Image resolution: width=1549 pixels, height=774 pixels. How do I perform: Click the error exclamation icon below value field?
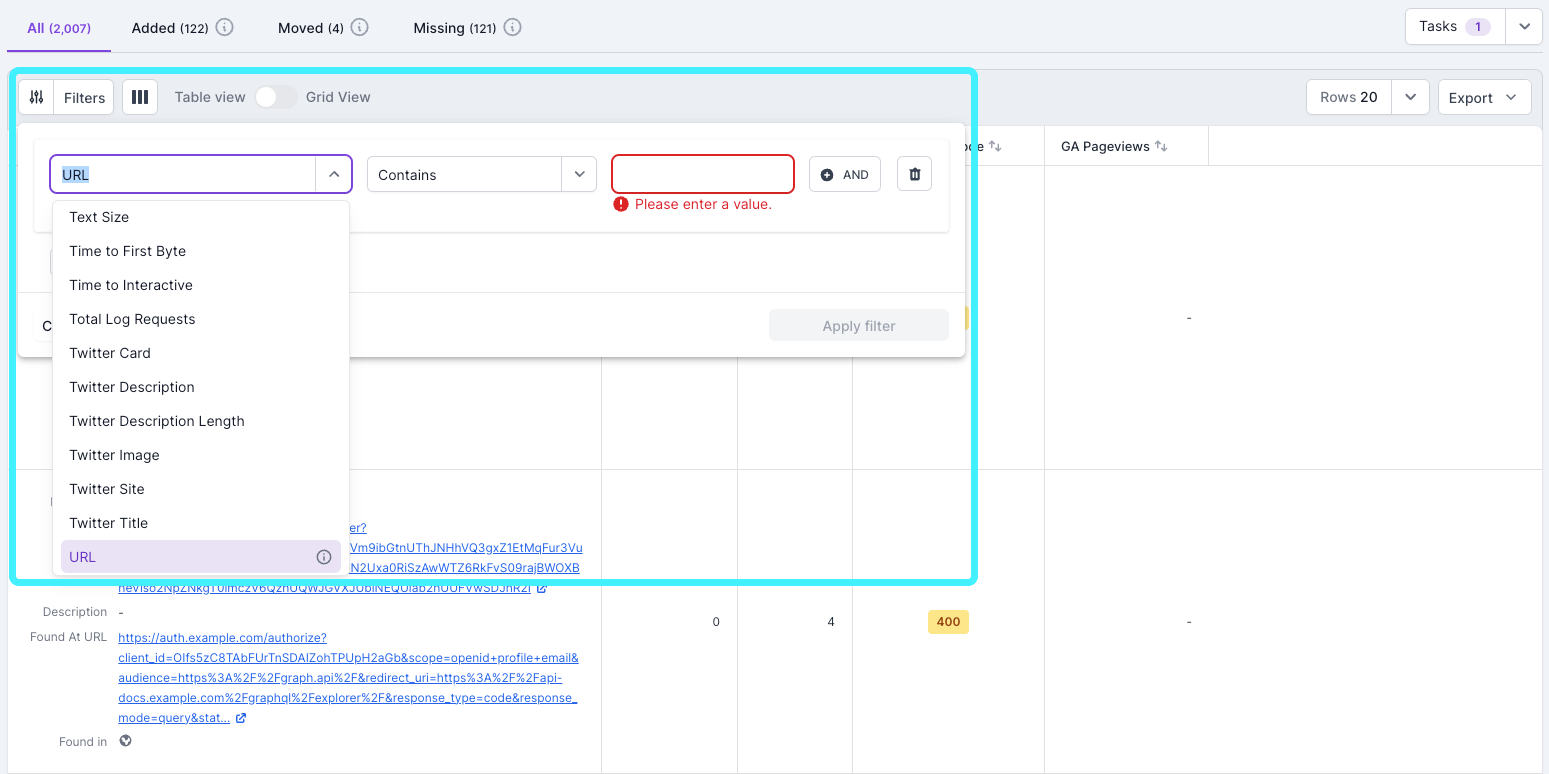pos(620,203)
